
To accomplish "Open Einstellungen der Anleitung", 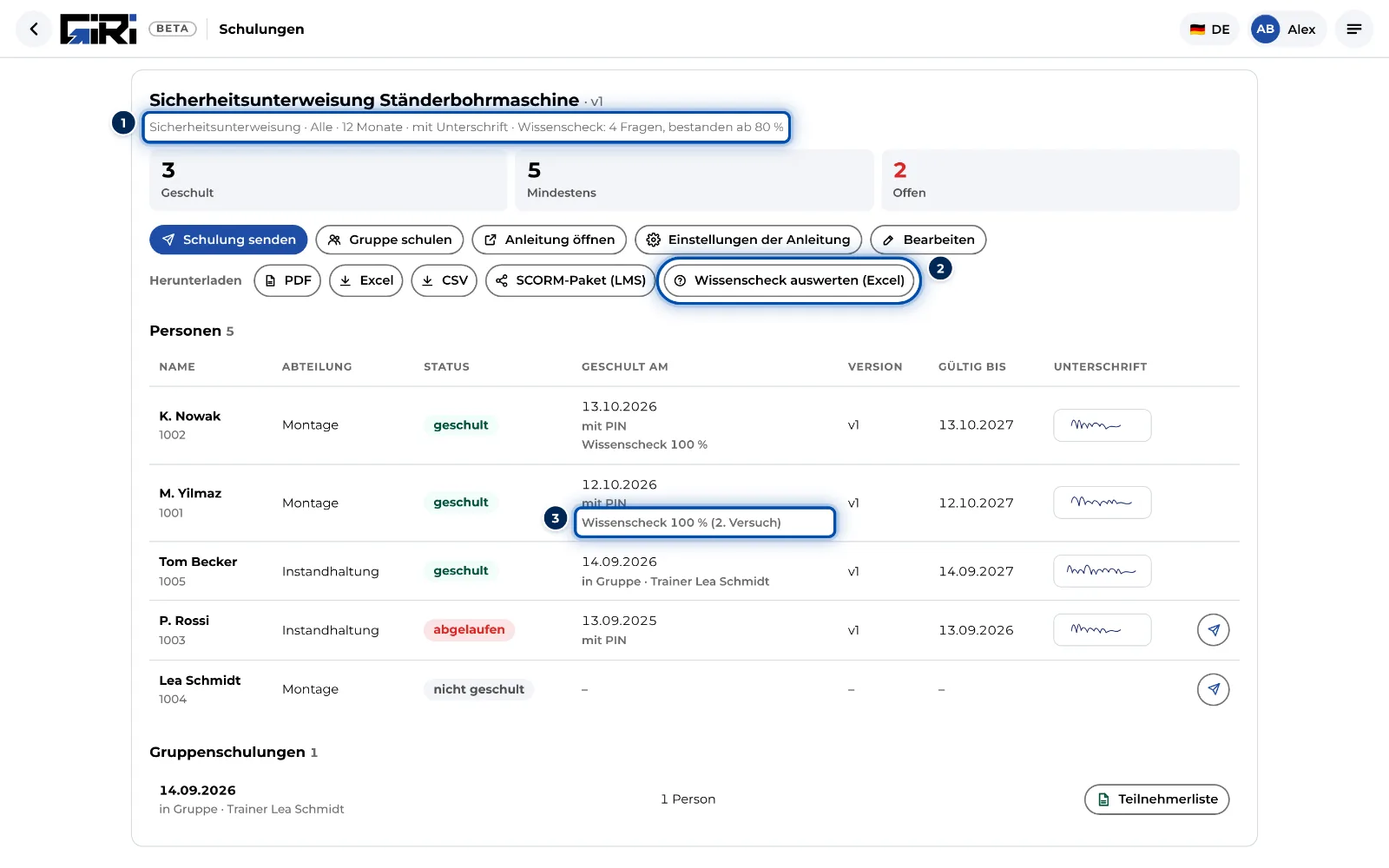I will coord(748,240).
